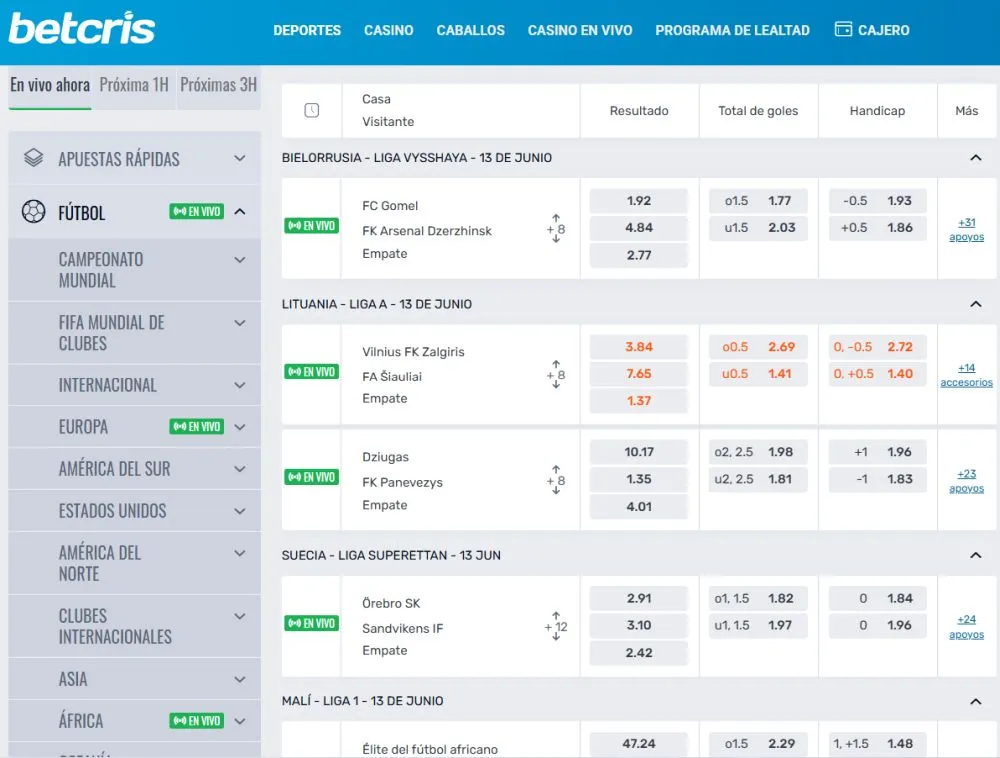
Task: Open +14 accesorios link for Zalgiris match
Action: pos(966,375)
